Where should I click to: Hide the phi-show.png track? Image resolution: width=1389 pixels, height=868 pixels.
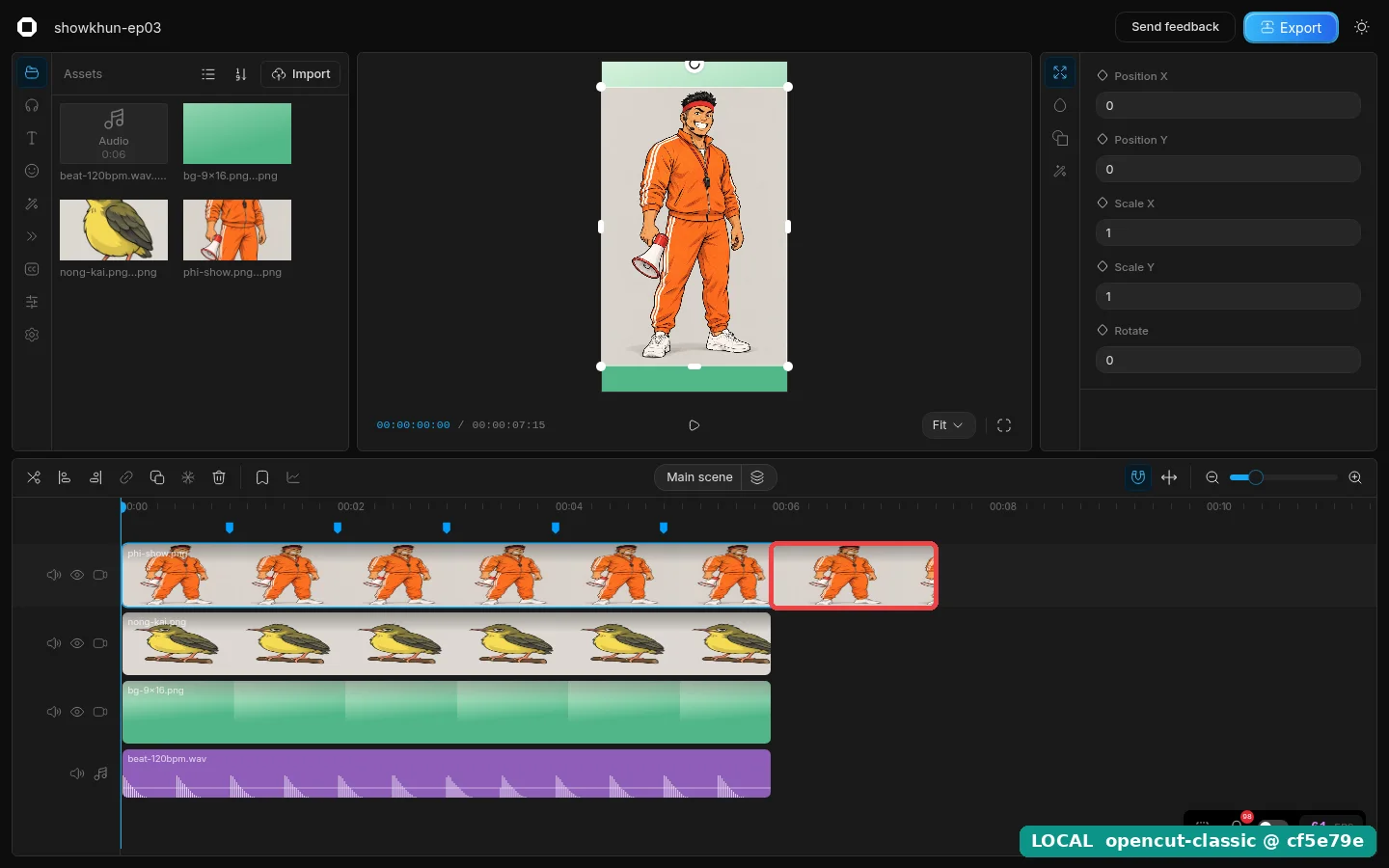pyautogui.click(x=77, y=575)
